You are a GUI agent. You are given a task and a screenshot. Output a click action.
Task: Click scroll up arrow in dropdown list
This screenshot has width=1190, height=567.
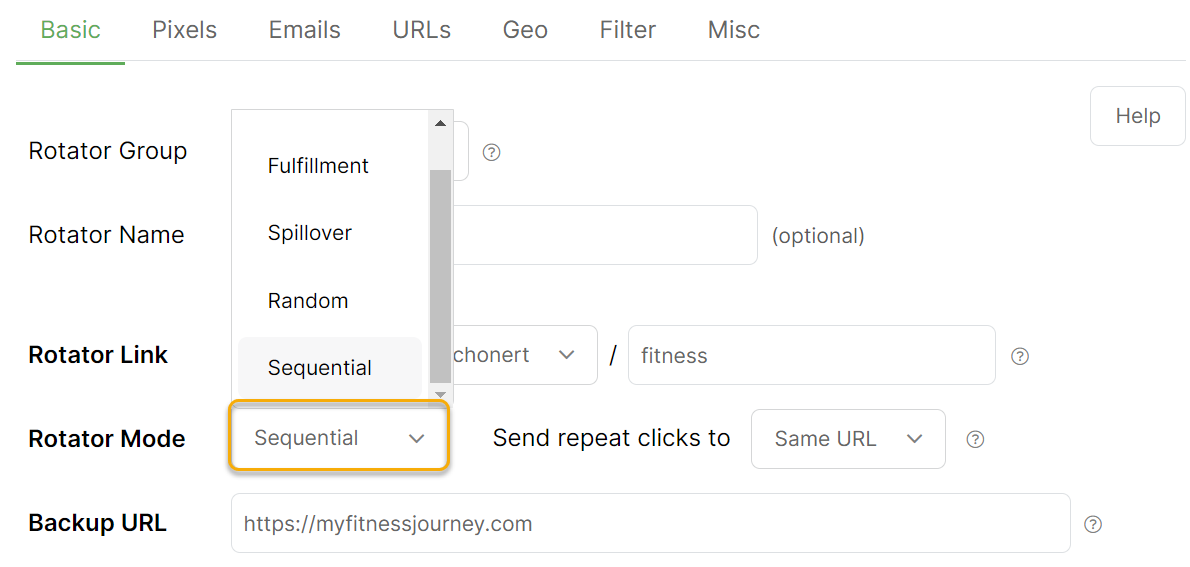[440, 123]
